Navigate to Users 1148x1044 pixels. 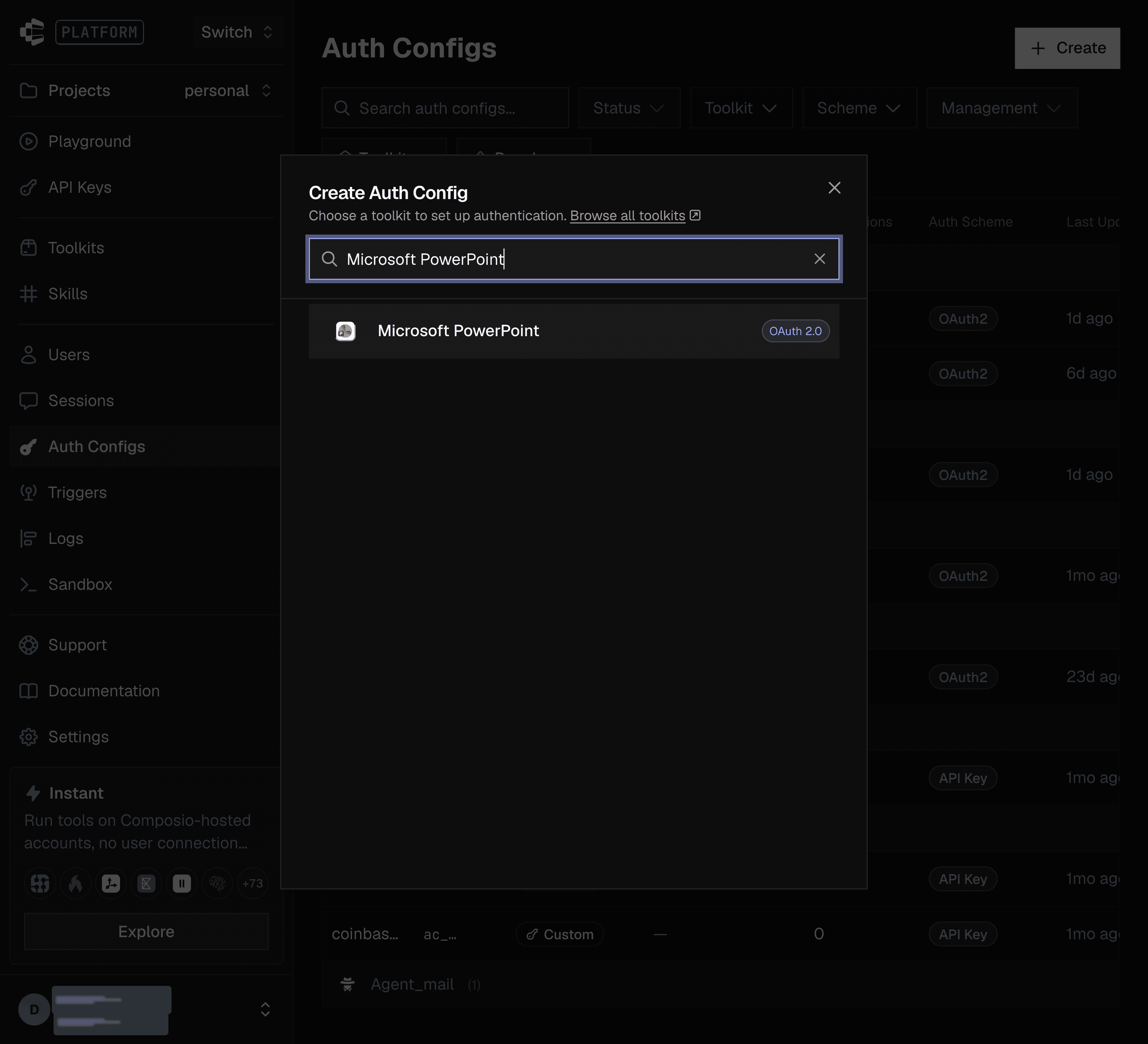[69, 355]
